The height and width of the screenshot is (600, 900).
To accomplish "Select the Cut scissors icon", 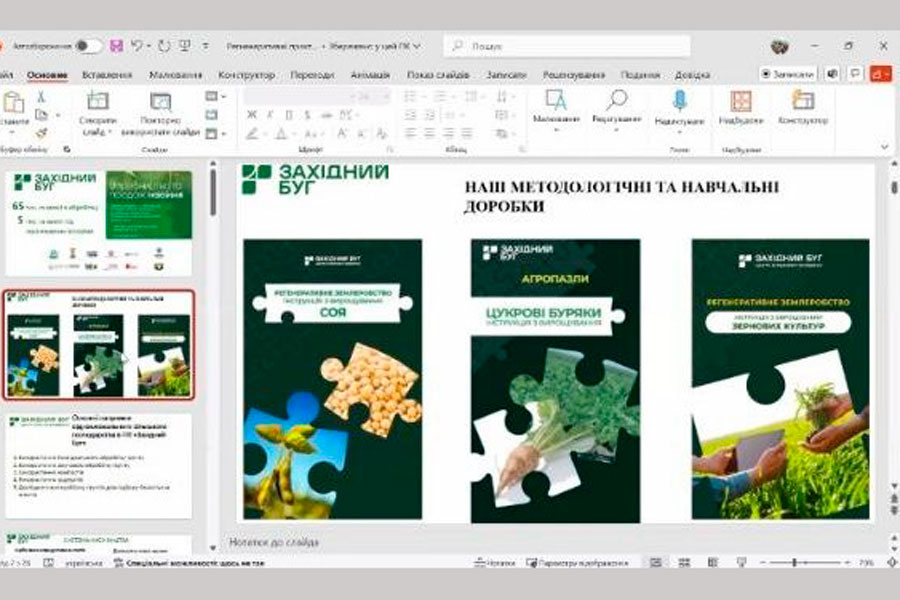I will point(42,97).
